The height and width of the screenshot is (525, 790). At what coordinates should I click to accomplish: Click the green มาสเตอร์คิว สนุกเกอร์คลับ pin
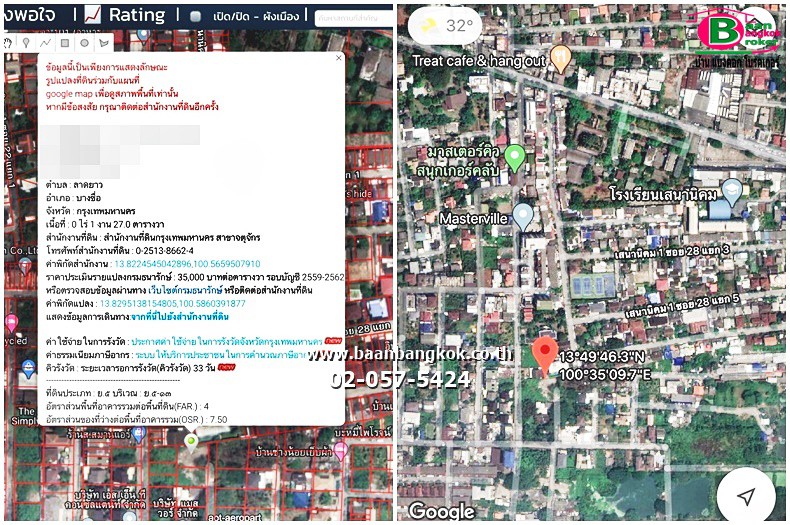click(x=514, y=157)
